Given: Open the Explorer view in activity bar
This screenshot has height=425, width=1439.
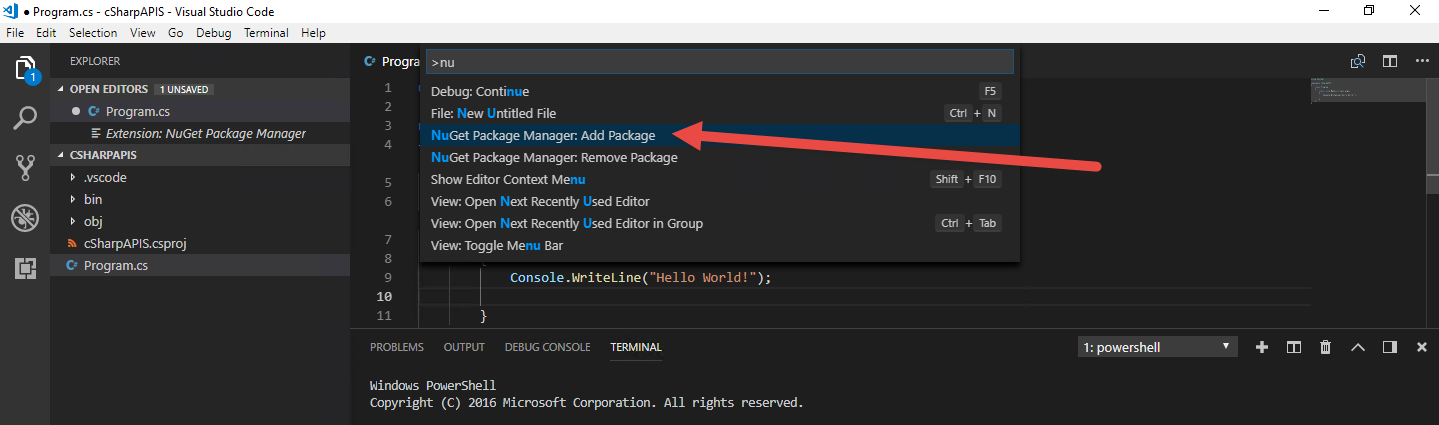Looking at the screenshot, I should pyautogui.click(x=25, y=70).
